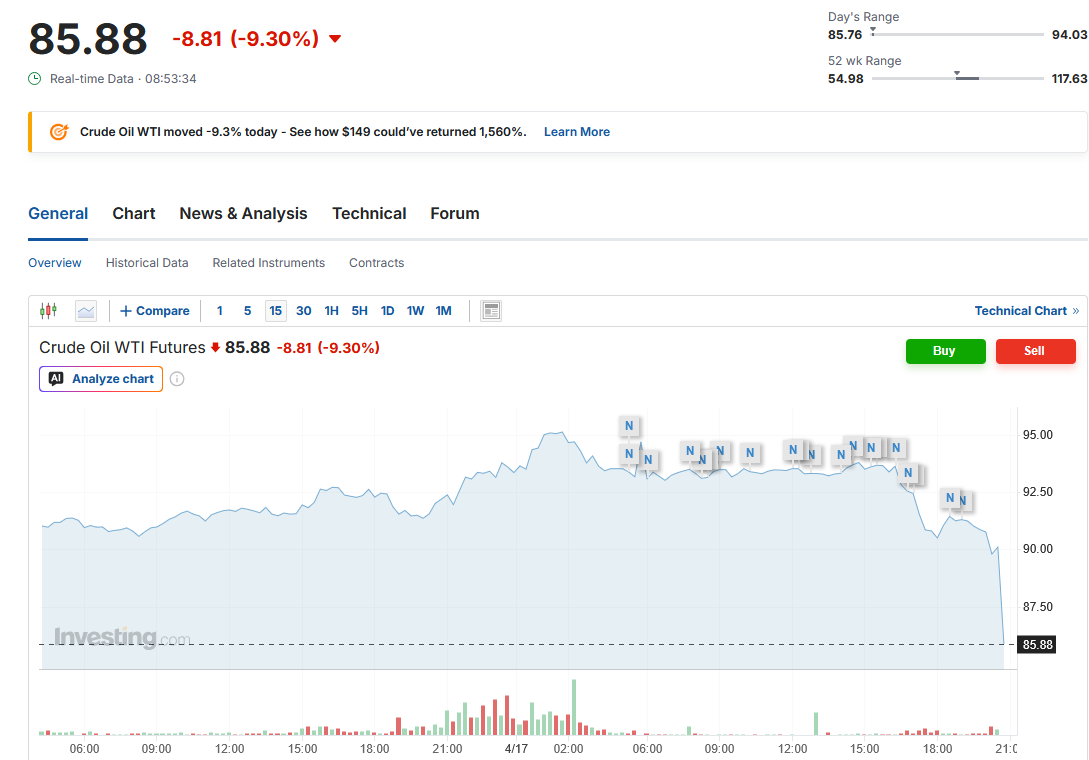This screenshot has height=760, width=1089.
Task: Set chart interval to 1 minute
Action: click(219, 311)
